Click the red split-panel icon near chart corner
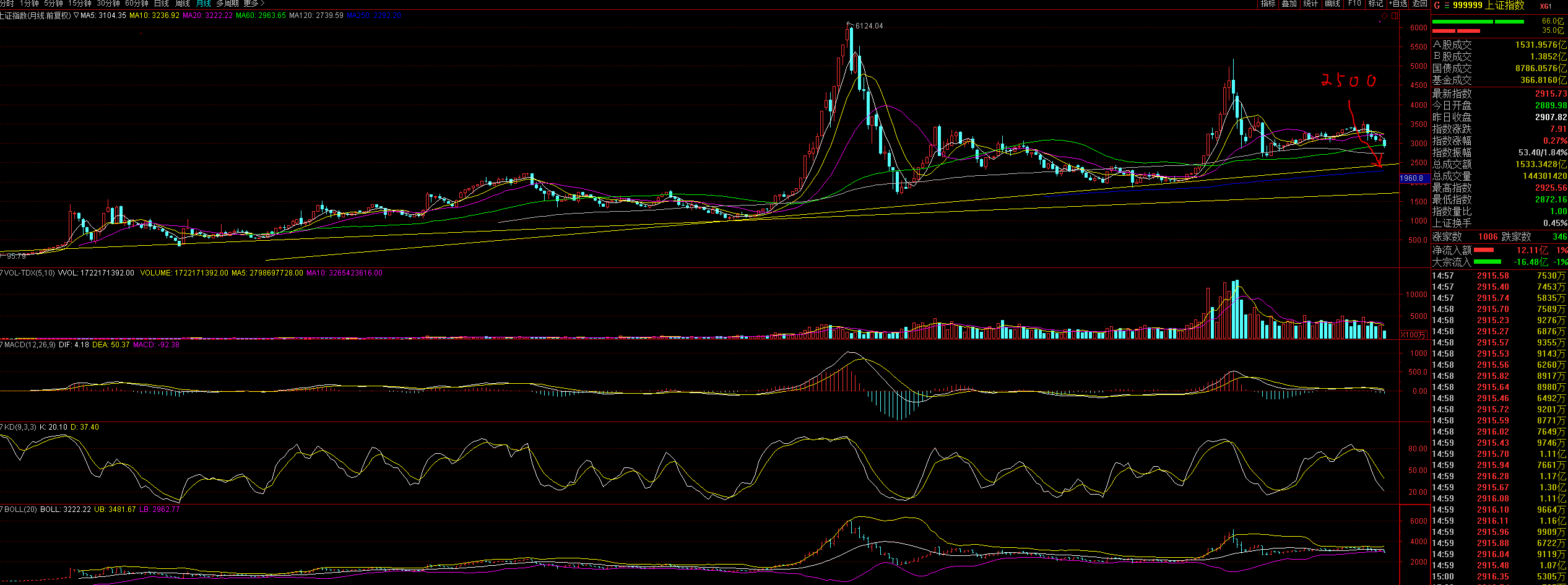Image resolution: width=1568 pixels, height=585 pixels. tap(1394, 16)
